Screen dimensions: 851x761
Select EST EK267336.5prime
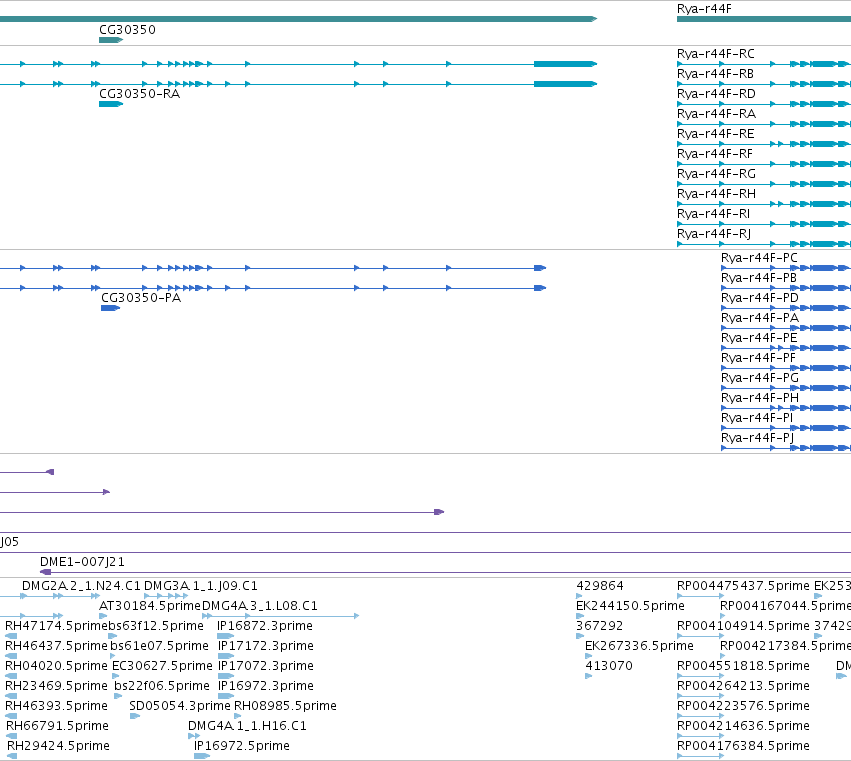pyautogui.click(x=639, y=646)
